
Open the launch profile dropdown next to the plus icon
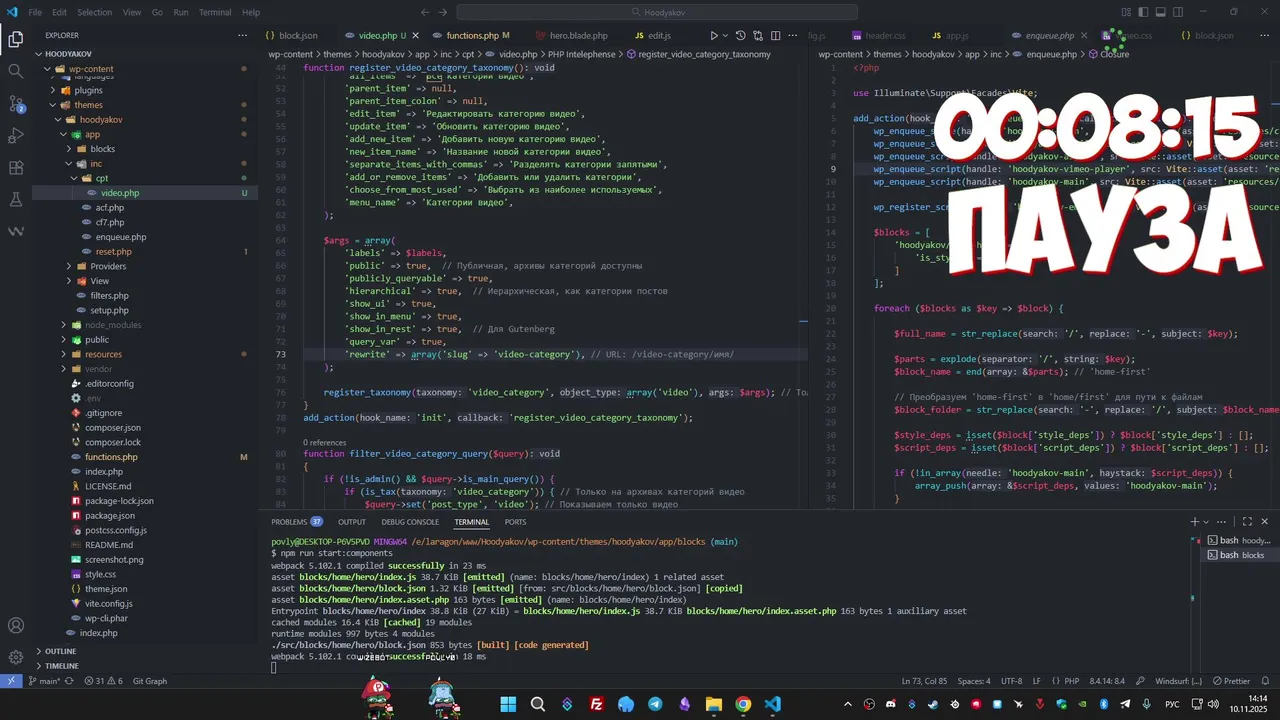pyautogui.click(x=1208, y=522)
